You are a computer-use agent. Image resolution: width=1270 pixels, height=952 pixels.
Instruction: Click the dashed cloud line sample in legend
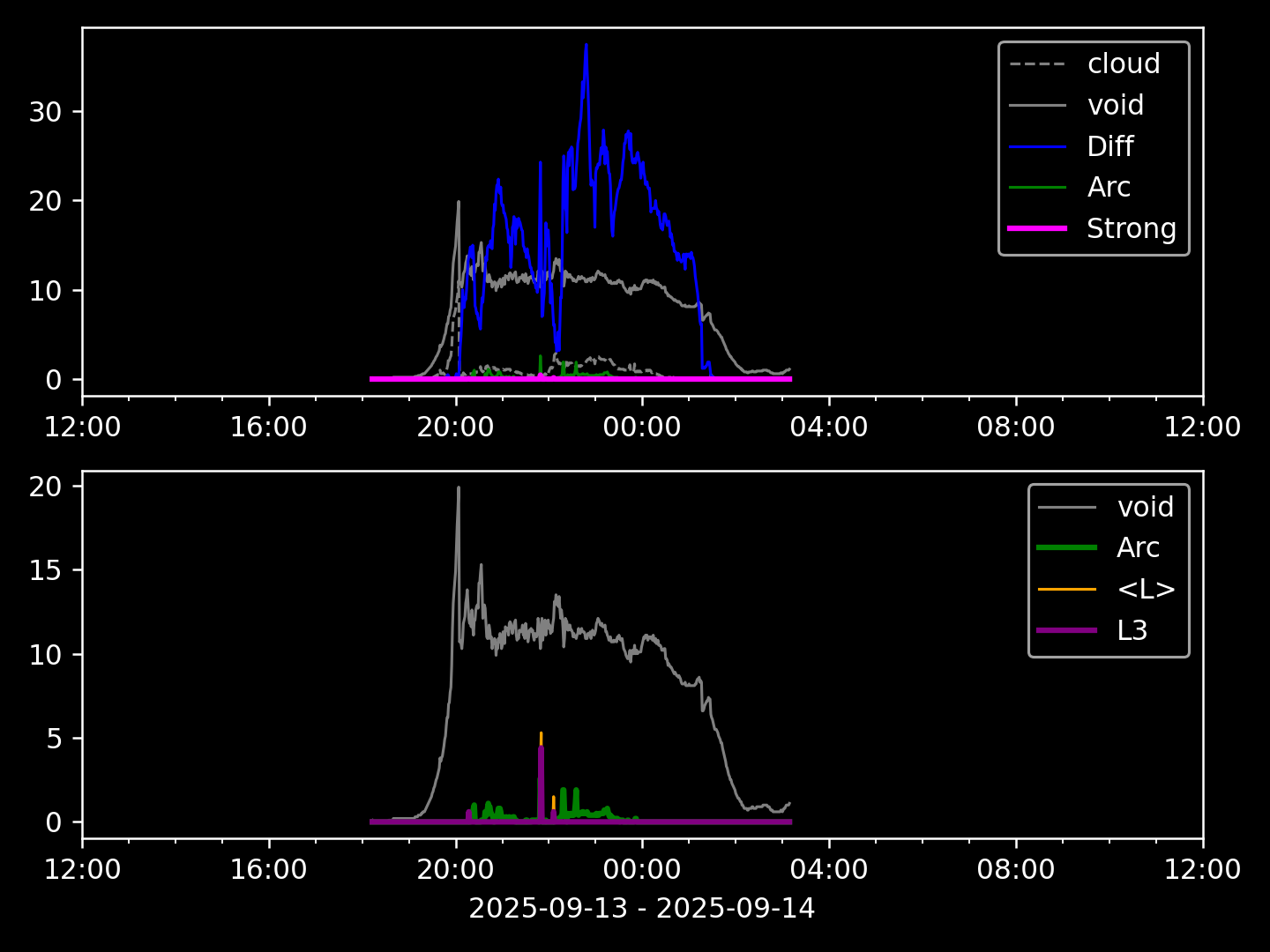click(1037, 64)
